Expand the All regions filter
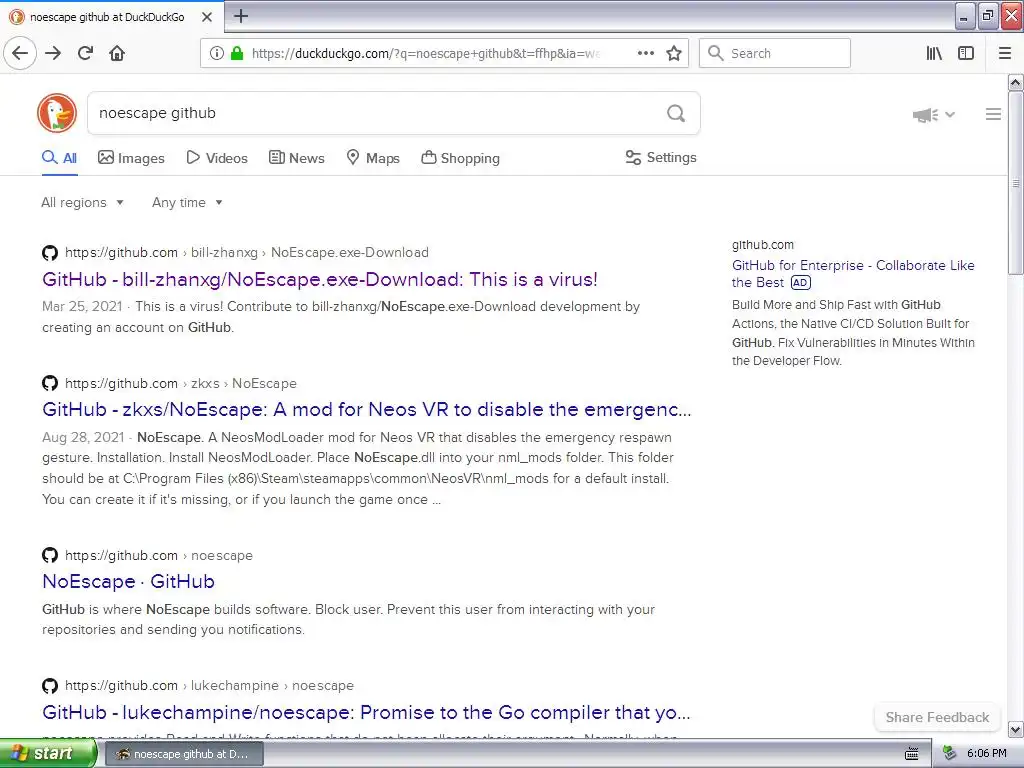 pos(82,202)
